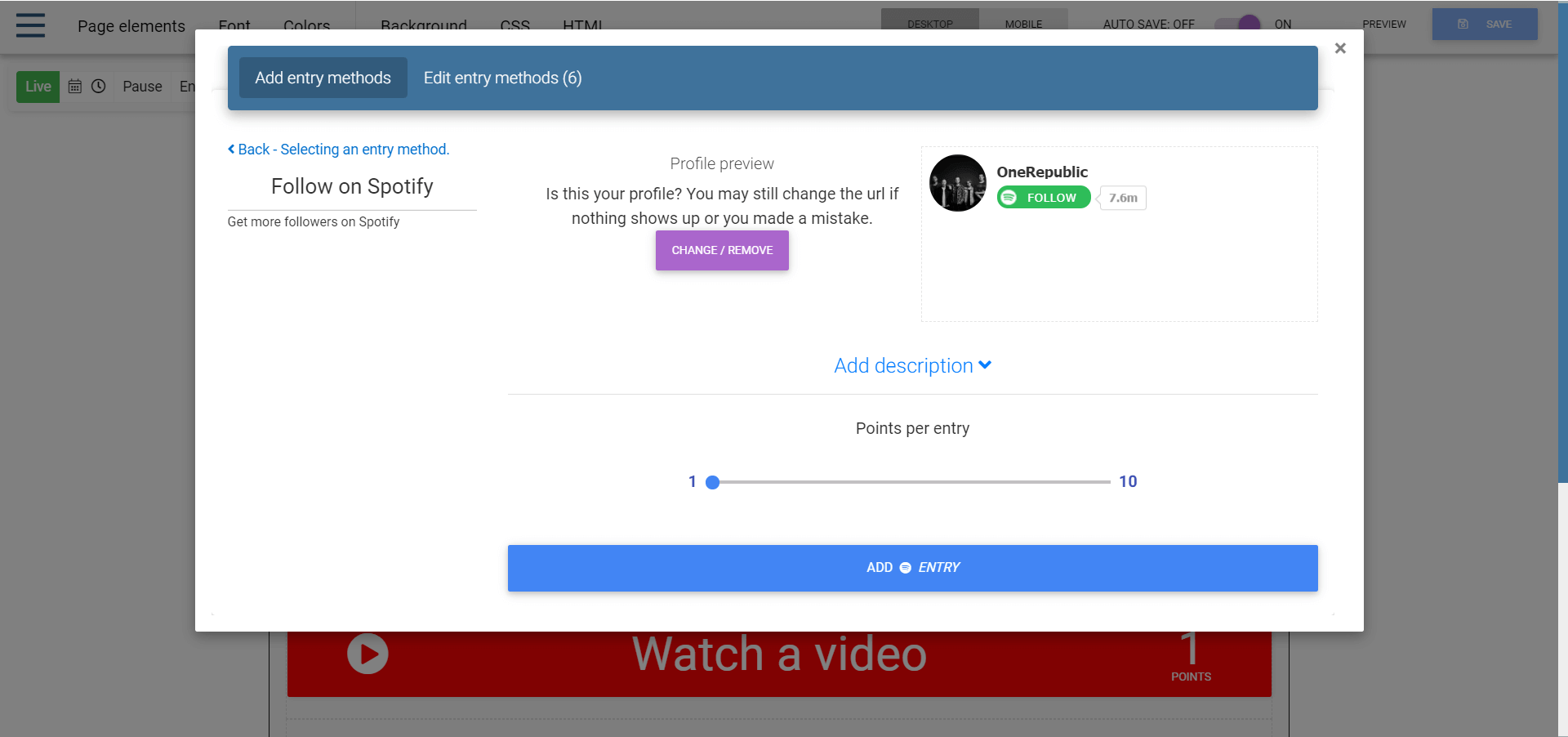Click the OneRepublic artist name

coord(1042,172)
